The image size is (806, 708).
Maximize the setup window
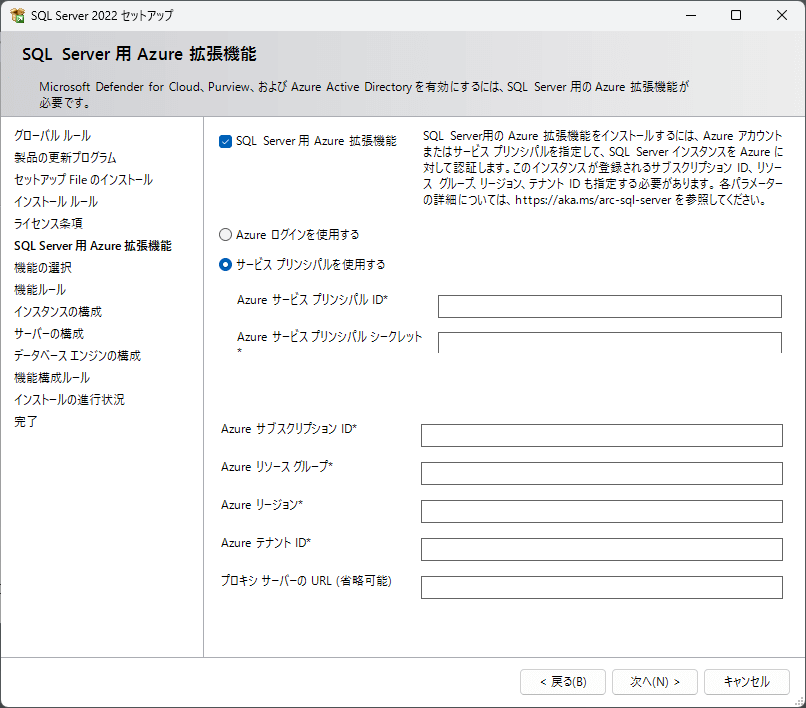pos(736,15)
